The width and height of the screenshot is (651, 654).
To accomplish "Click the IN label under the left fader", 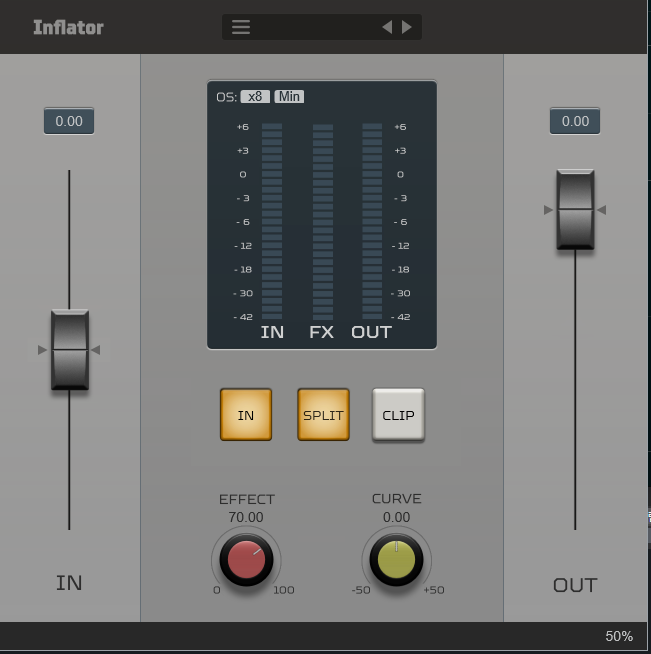I will 69,583.
